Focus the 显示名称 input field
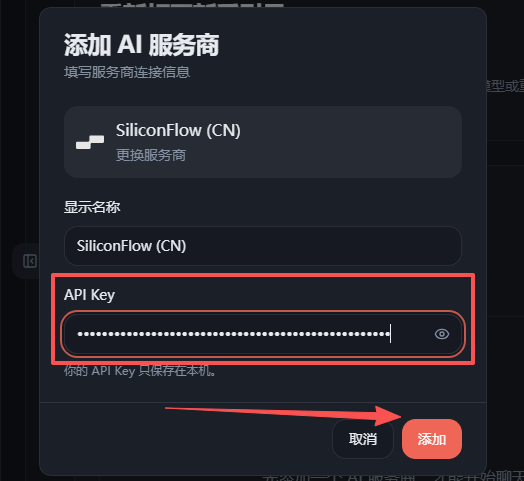This screenshot has width=524, height=481. 263,246
